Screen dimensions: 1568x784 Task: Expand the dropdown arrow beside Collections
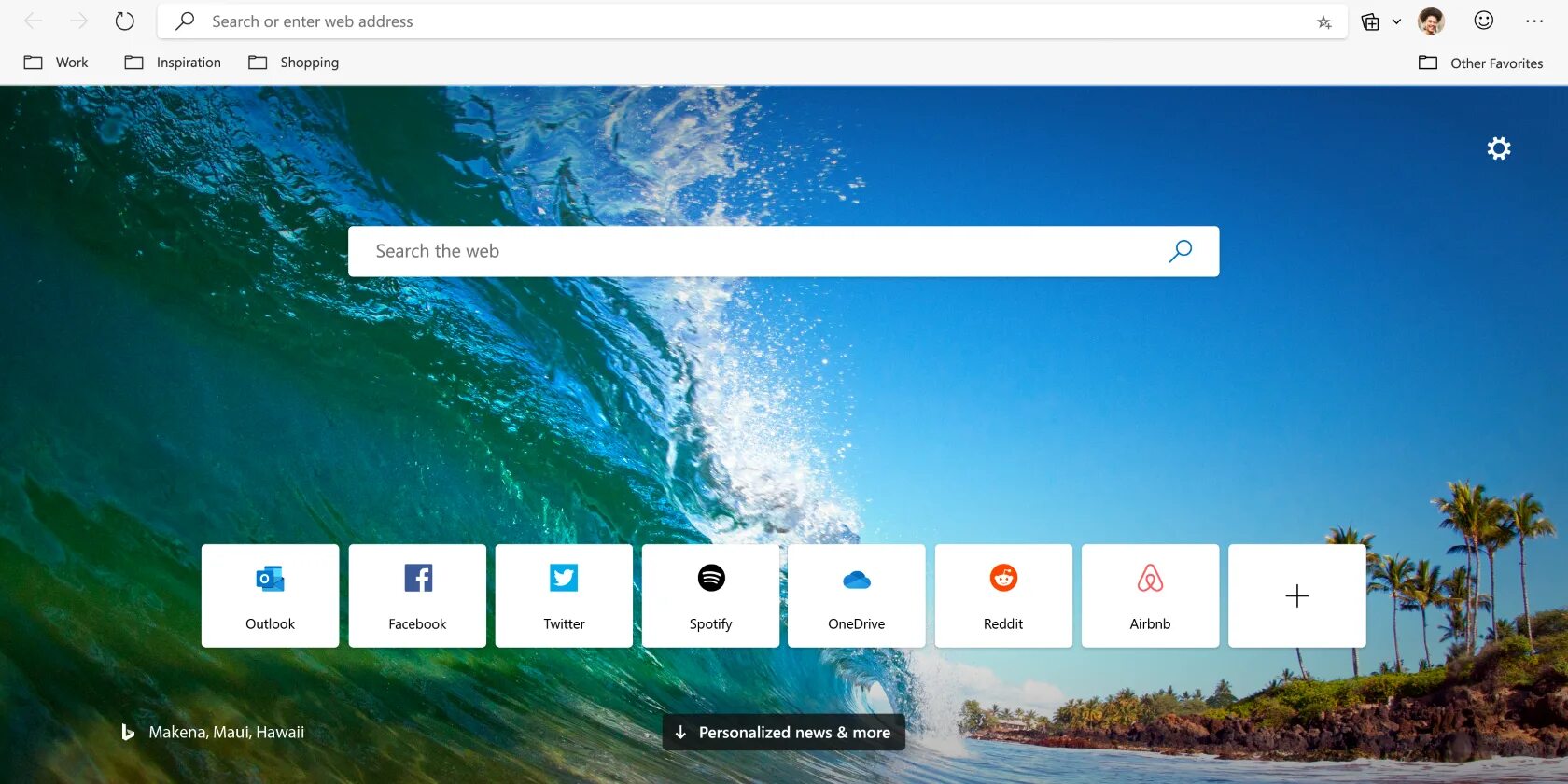click(x=1396, y=21)
